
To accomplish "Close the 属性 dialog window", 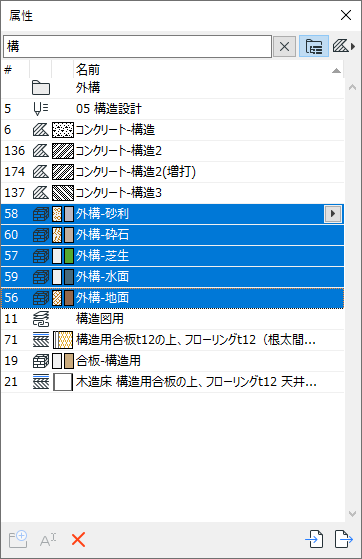I will (346, 15).
